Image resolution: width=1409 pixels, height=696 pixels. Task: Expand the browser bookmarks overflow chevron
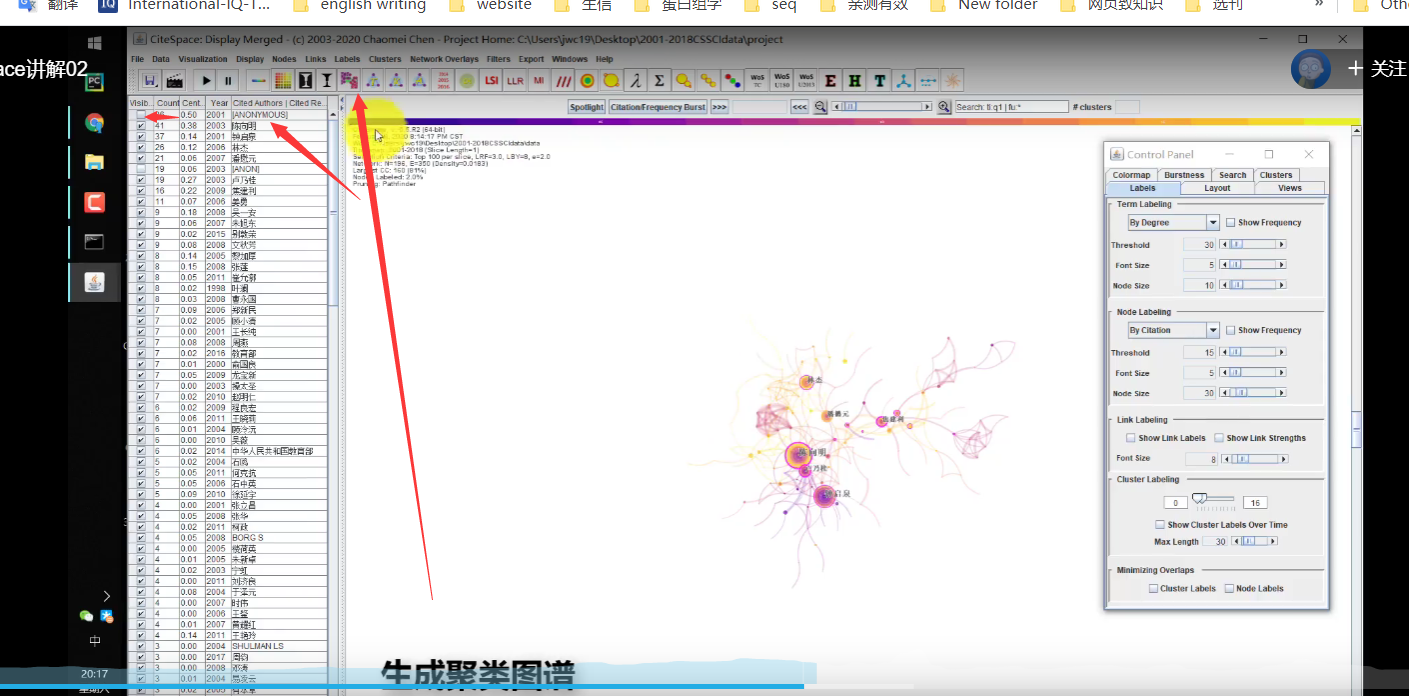tap(1319, 5)
